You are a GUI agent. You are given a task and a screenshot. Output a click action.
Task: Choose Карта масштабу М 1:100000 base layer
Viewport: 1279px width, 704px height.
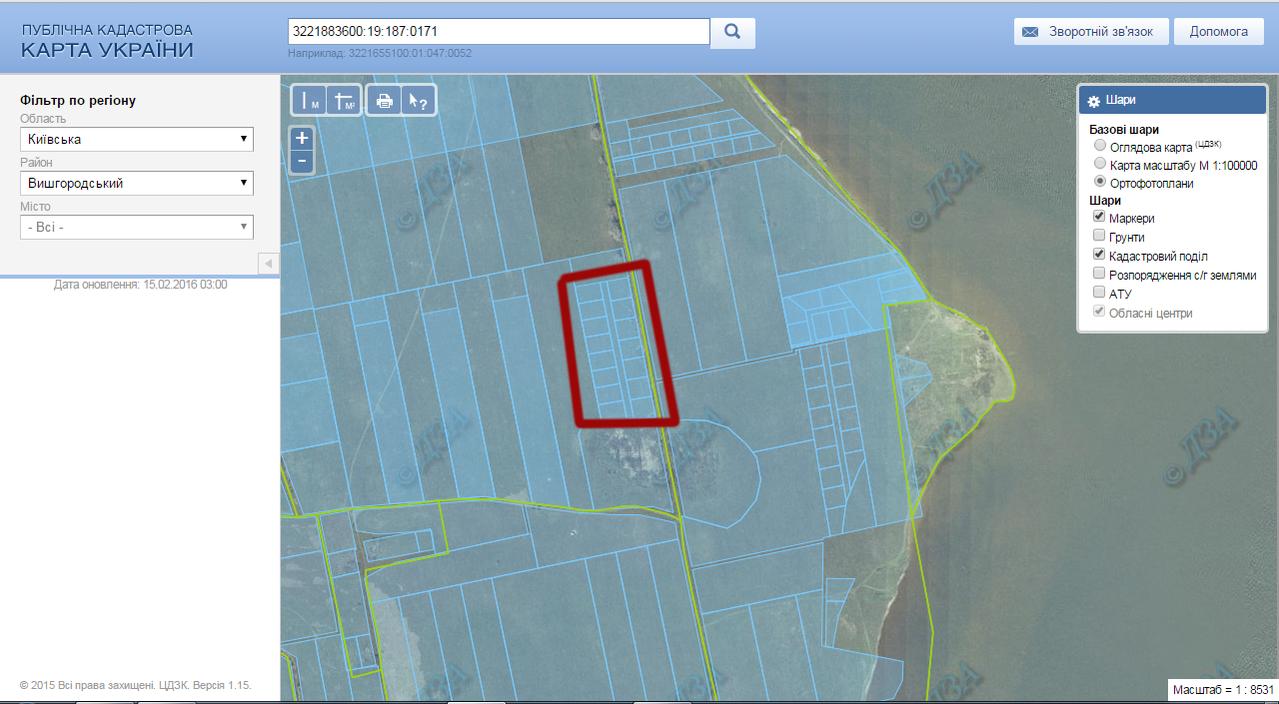click(1101, 164)
